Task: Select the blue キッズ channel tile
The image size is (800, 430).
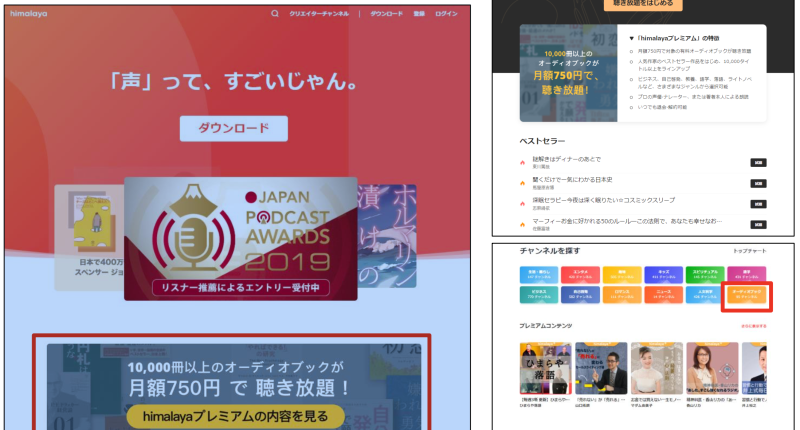Action: point(663,274)
